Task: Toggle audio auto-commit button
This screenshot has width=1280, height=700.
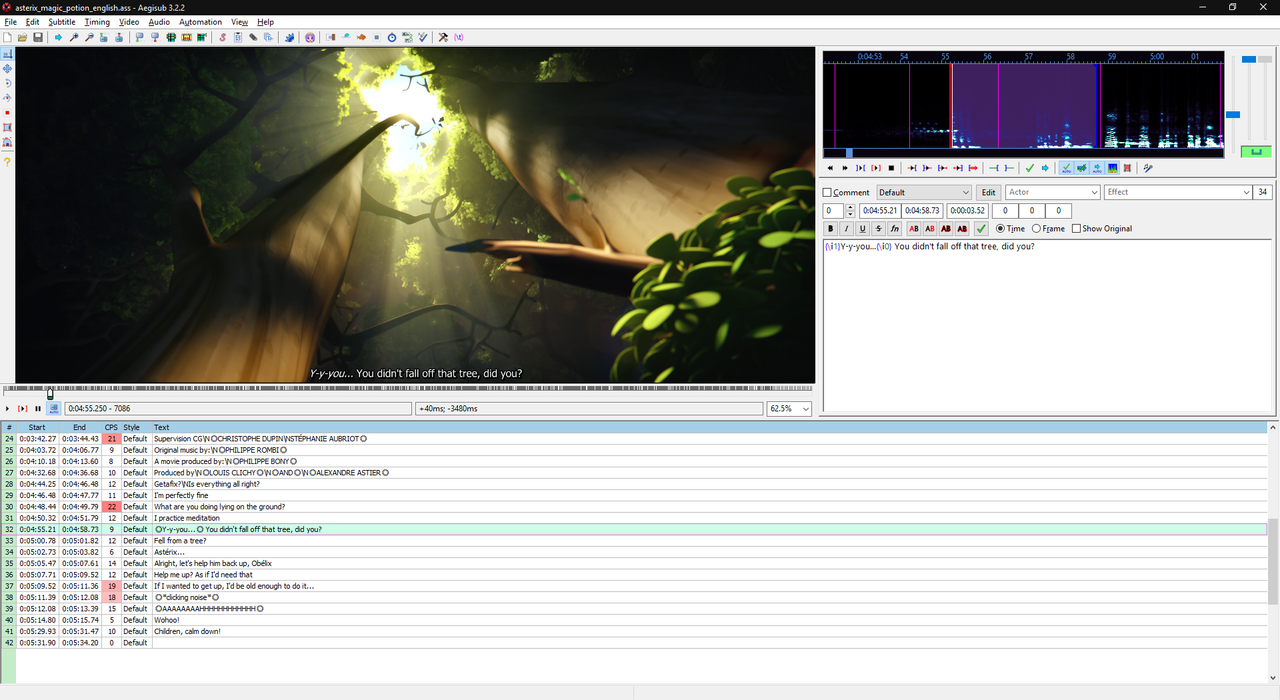Action: [x=1067, y=168]
